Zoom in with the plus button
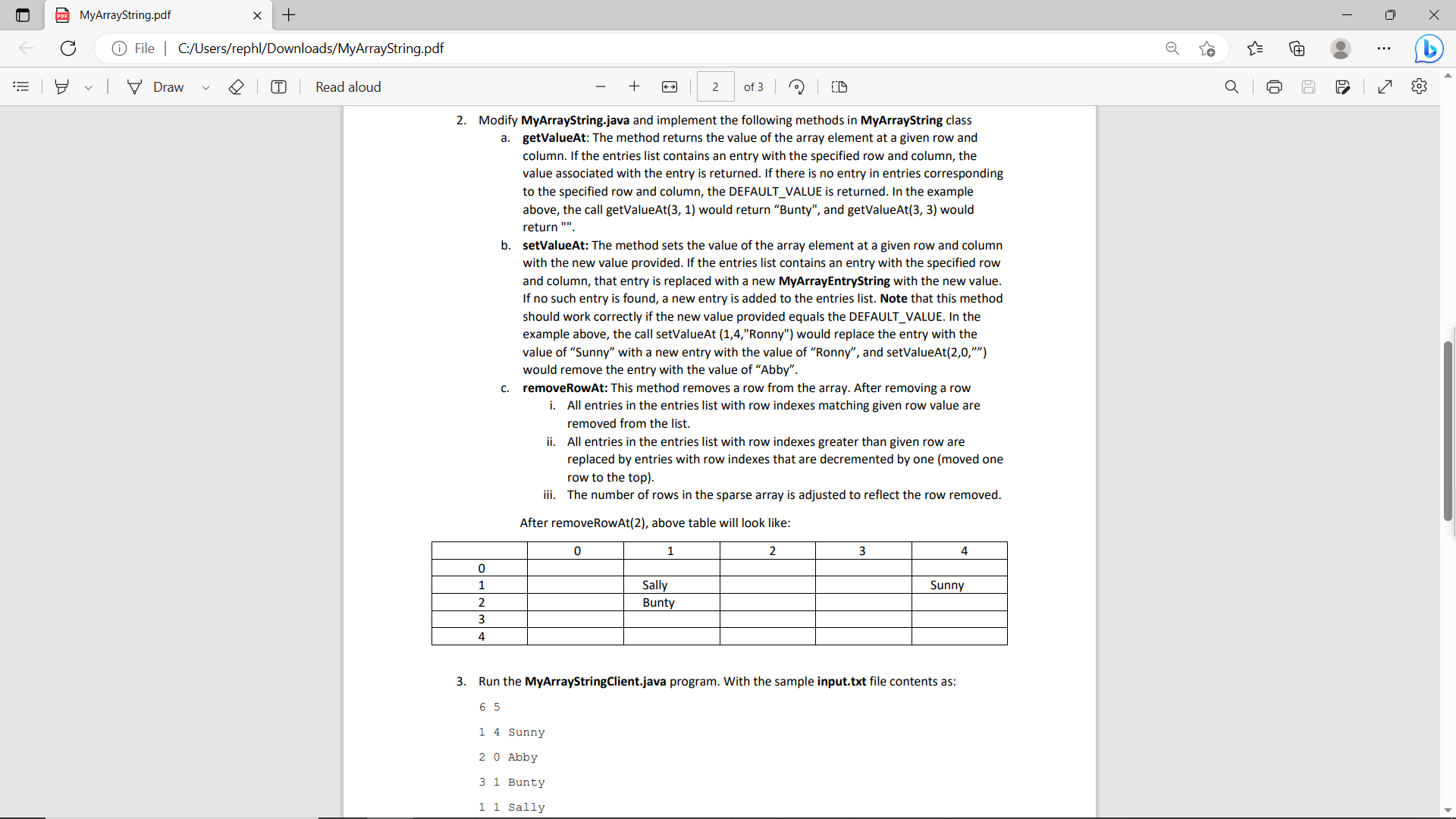Viewport: 1456px width, 819px height. pyautogui.click(x=634, y=87)
